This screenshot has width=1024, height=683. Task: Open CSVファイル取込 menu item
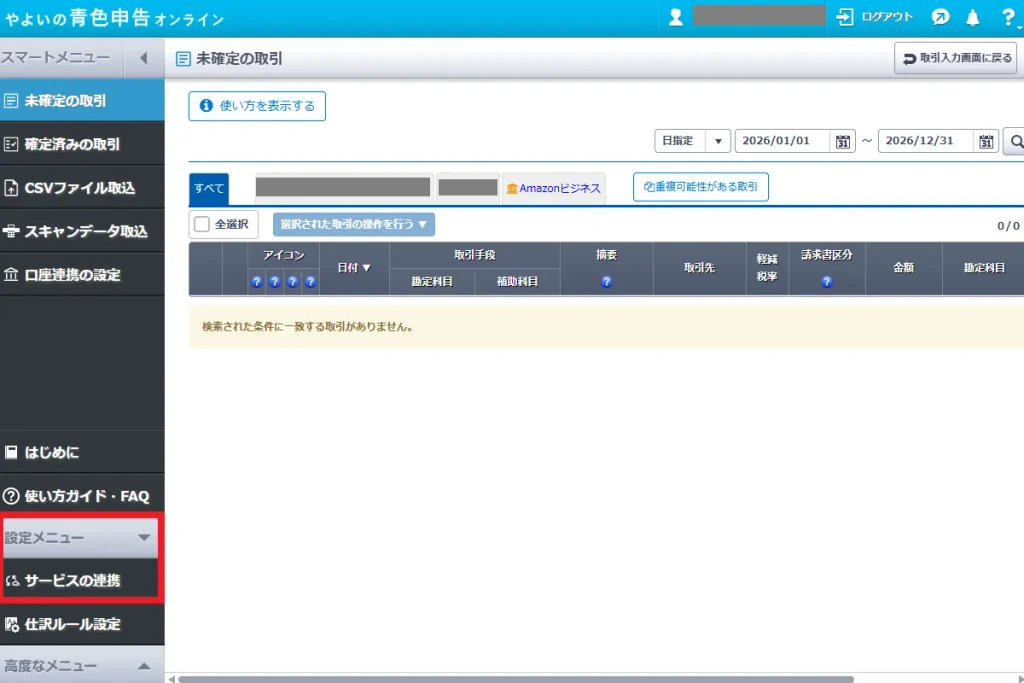(82, 187)
